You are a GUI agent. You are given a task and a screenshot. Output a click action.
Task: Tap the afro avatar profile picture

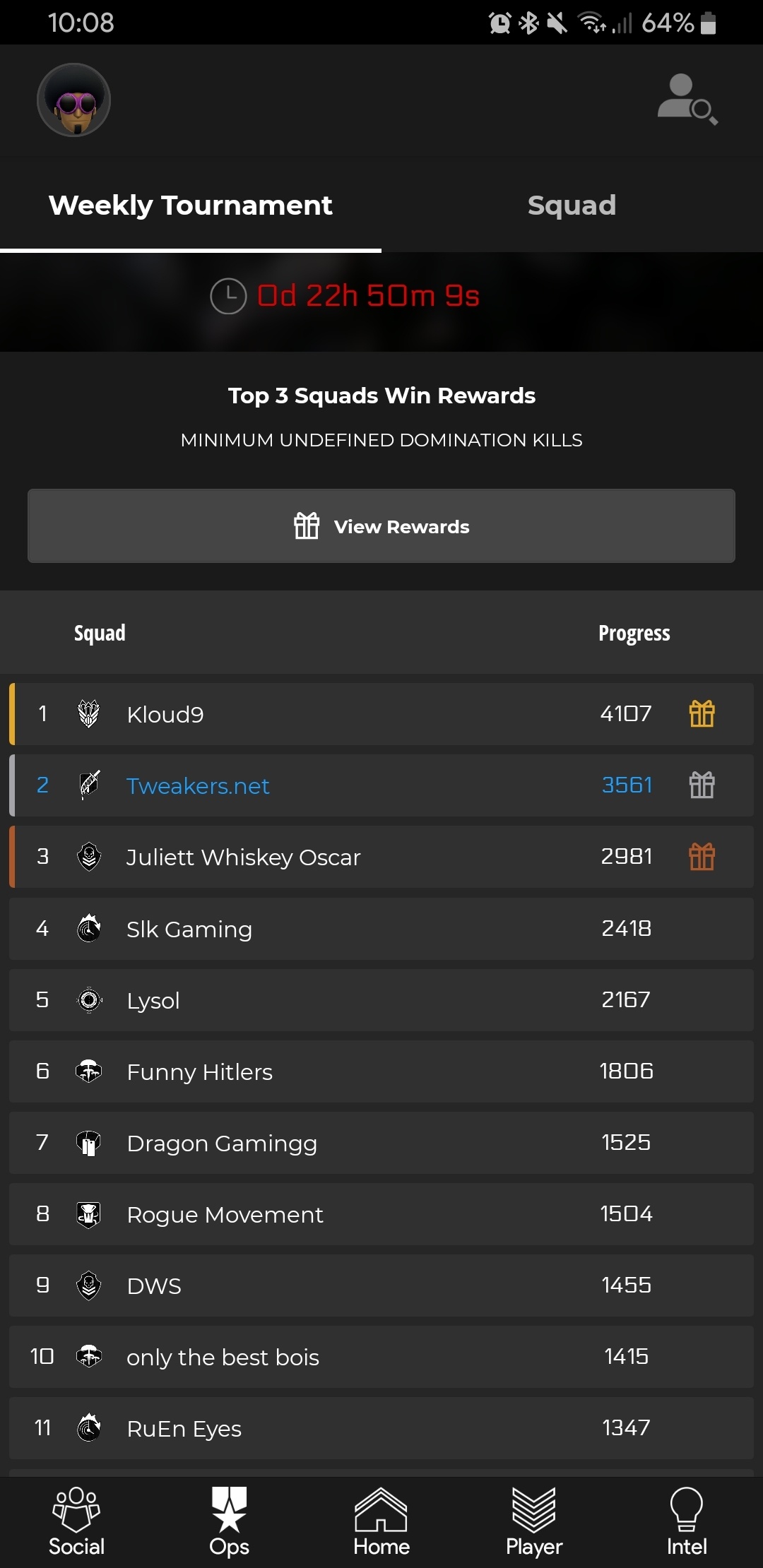click(x=74, y=100)
